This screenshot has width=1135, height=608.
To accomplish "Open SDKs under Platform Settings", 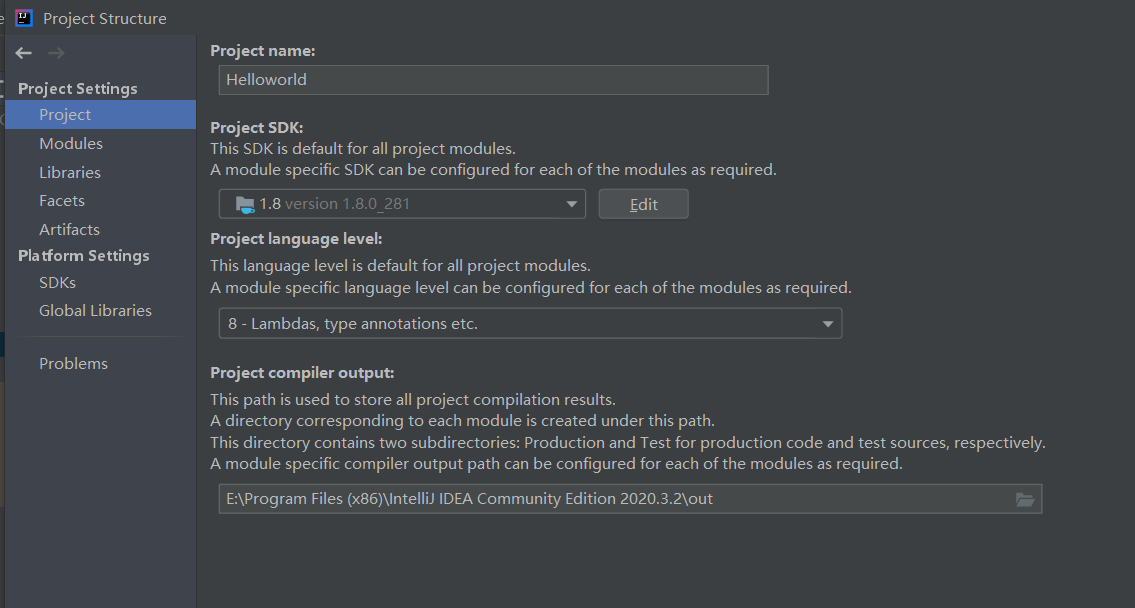I will point(57,283).
